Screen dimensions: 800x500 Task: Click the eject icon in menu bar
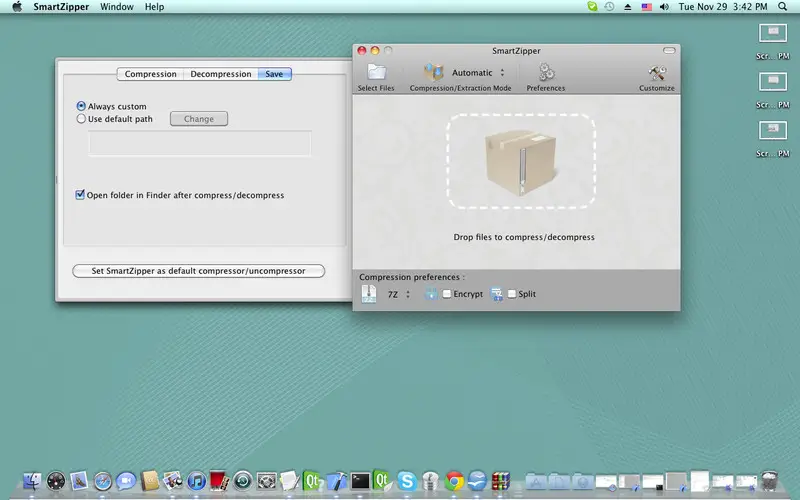pos(628,7)
